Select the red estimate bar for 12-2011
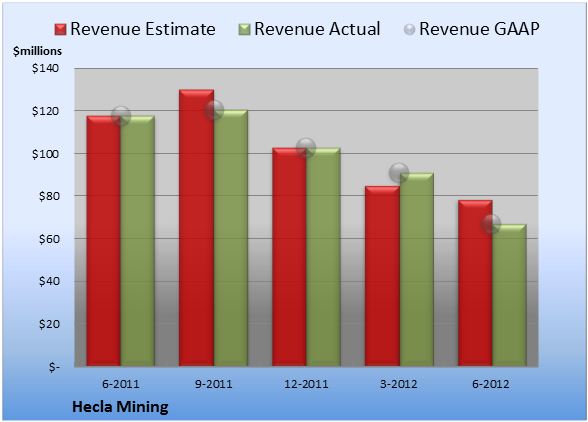 (289, 257)
